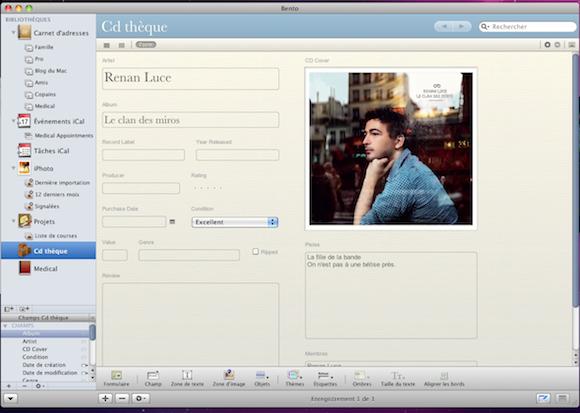
Task: Open the Condition dropdown showing Excellent
Action: tap(235, 222)
